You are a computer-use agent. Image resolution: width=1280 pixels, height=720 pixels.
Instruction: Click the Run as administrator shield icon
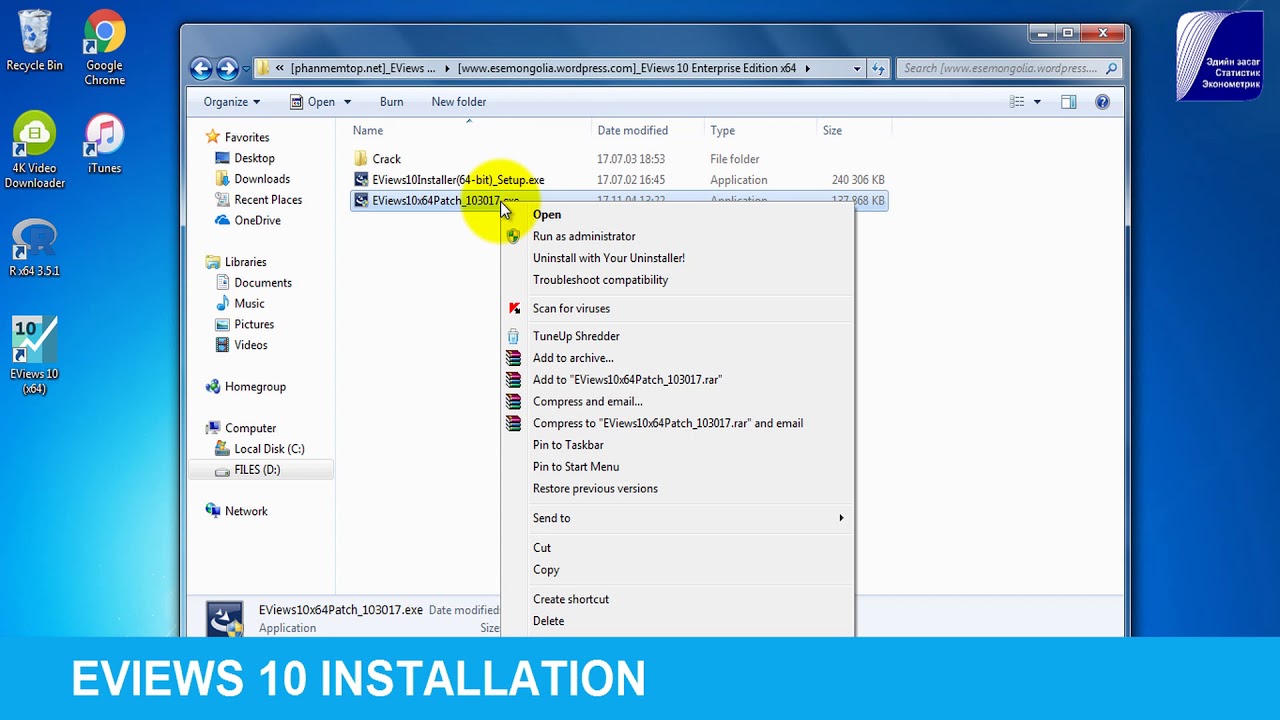pyautogui.click(x=514, y=236)
